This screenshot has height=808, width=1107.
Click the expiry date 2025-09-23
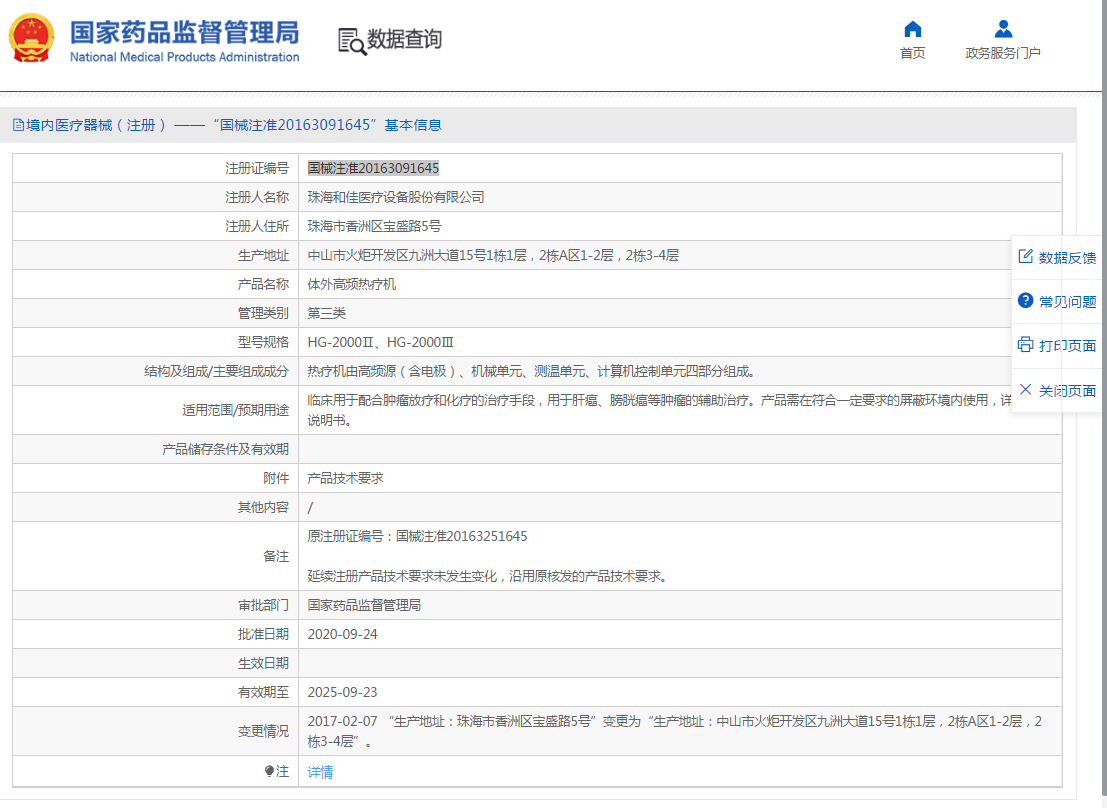(342, 692)
